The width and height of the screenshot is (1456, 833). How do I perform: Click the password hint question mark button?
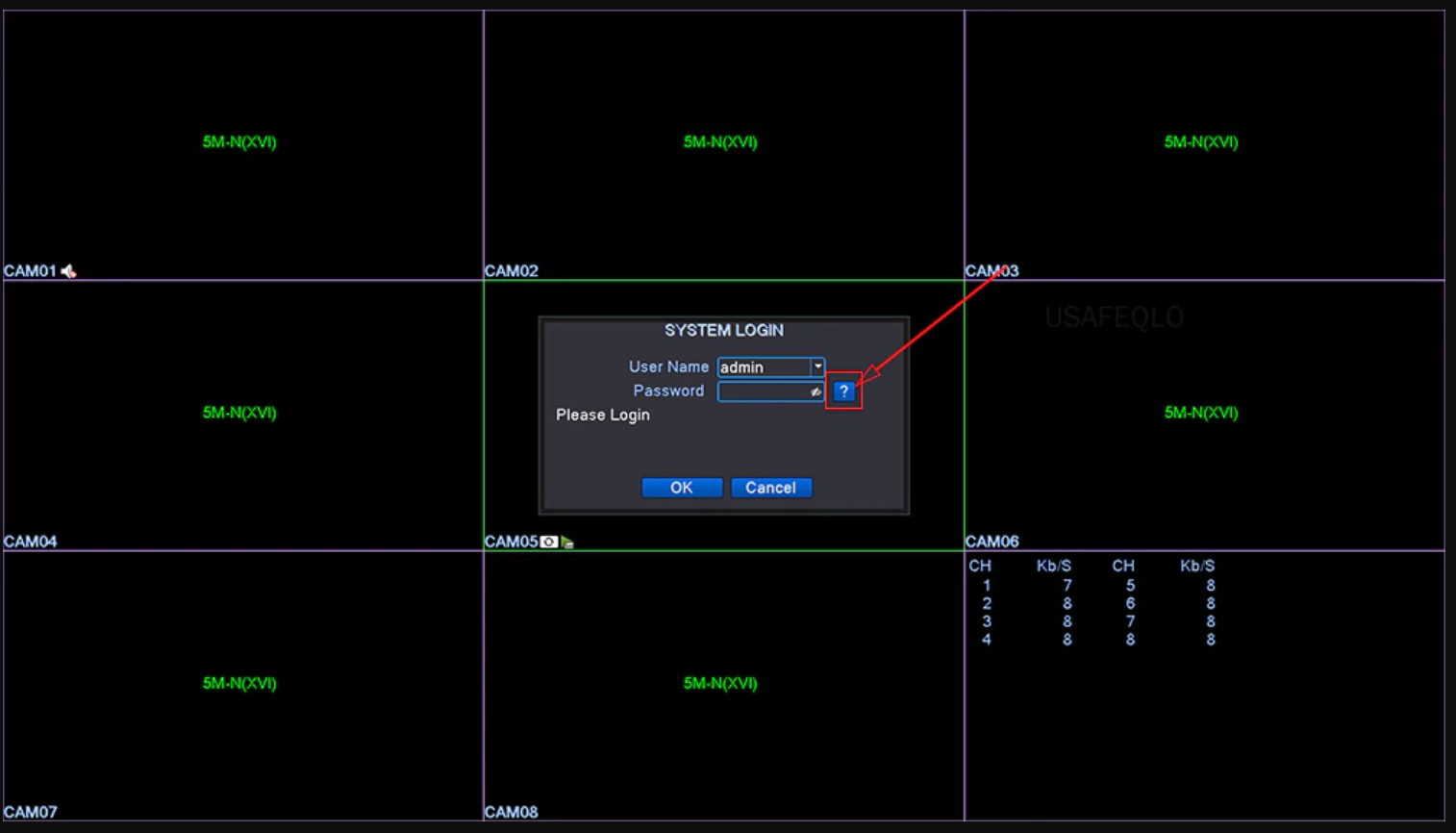(x=843, y=391)
